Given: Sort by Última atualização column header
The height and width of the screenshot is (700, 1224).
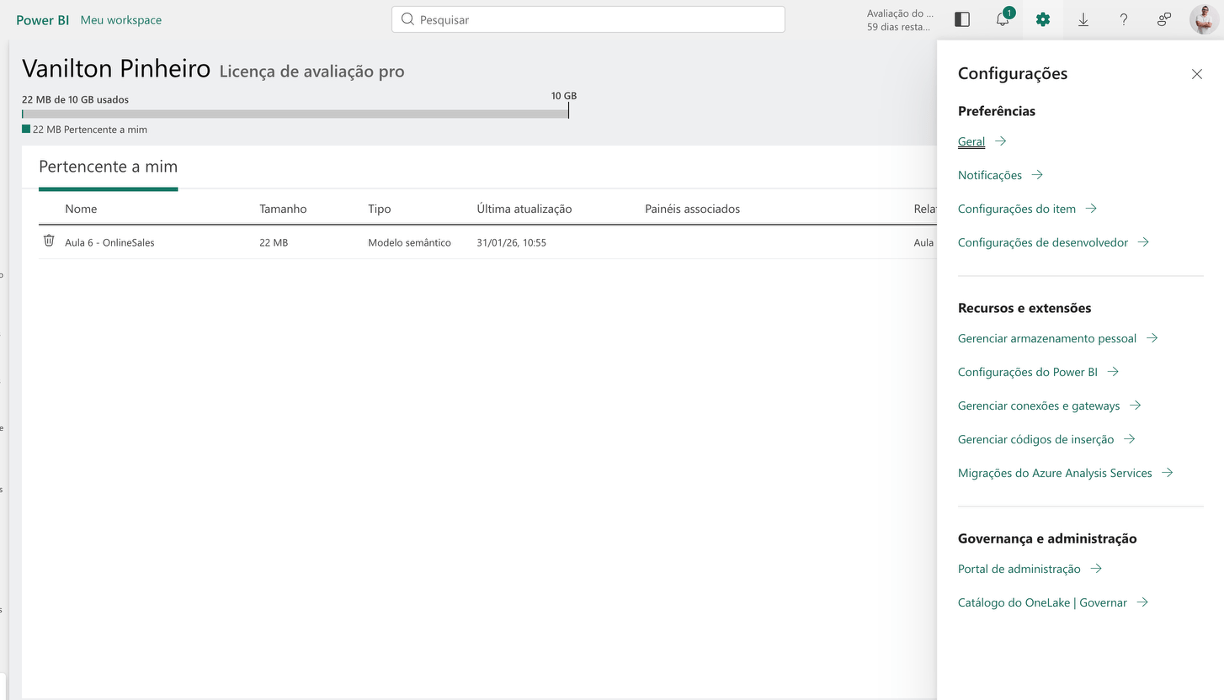Looking at the screenshot, I should pos(524,209).
